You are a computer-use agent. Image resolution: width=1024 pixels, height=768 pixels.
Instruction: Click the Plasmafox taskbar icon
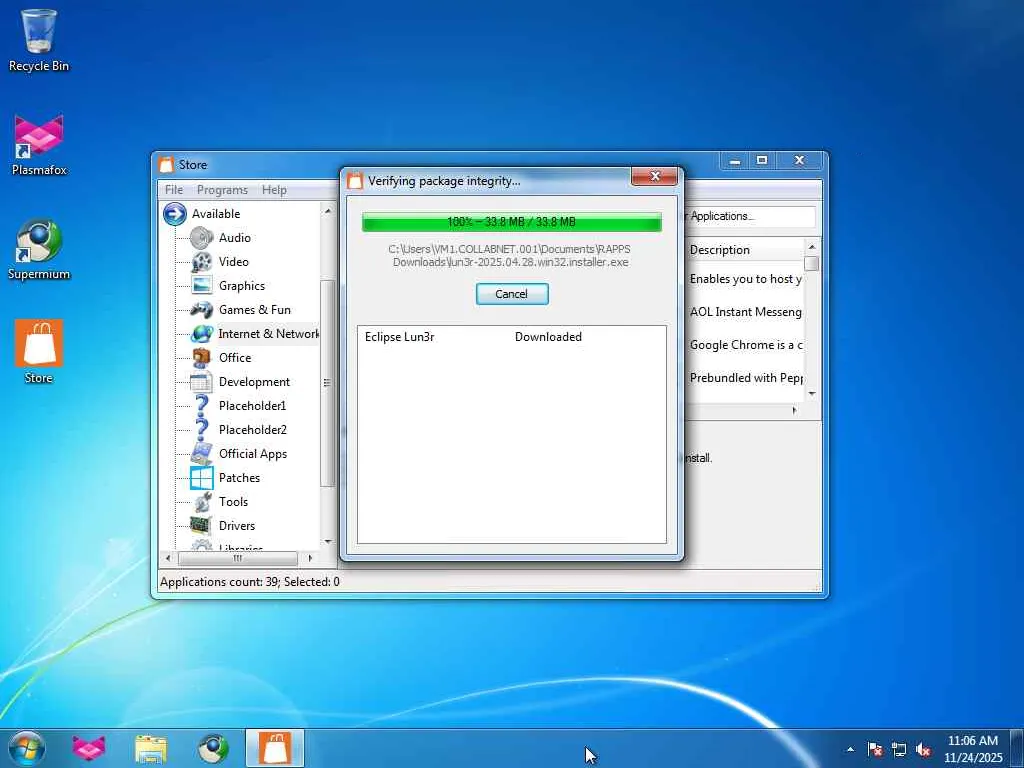[x=89, y=748]
